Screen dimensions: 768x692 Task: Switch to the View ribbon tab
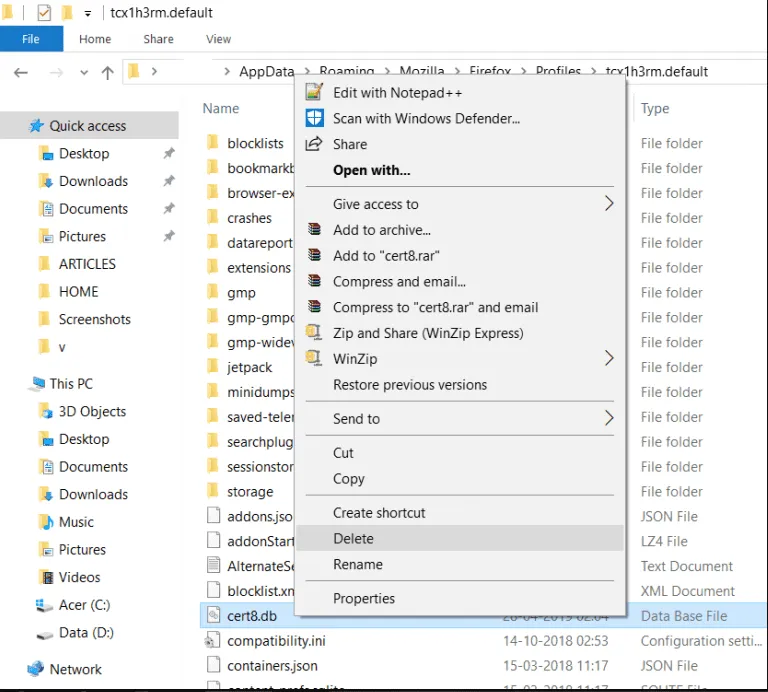tap(218, 39)
